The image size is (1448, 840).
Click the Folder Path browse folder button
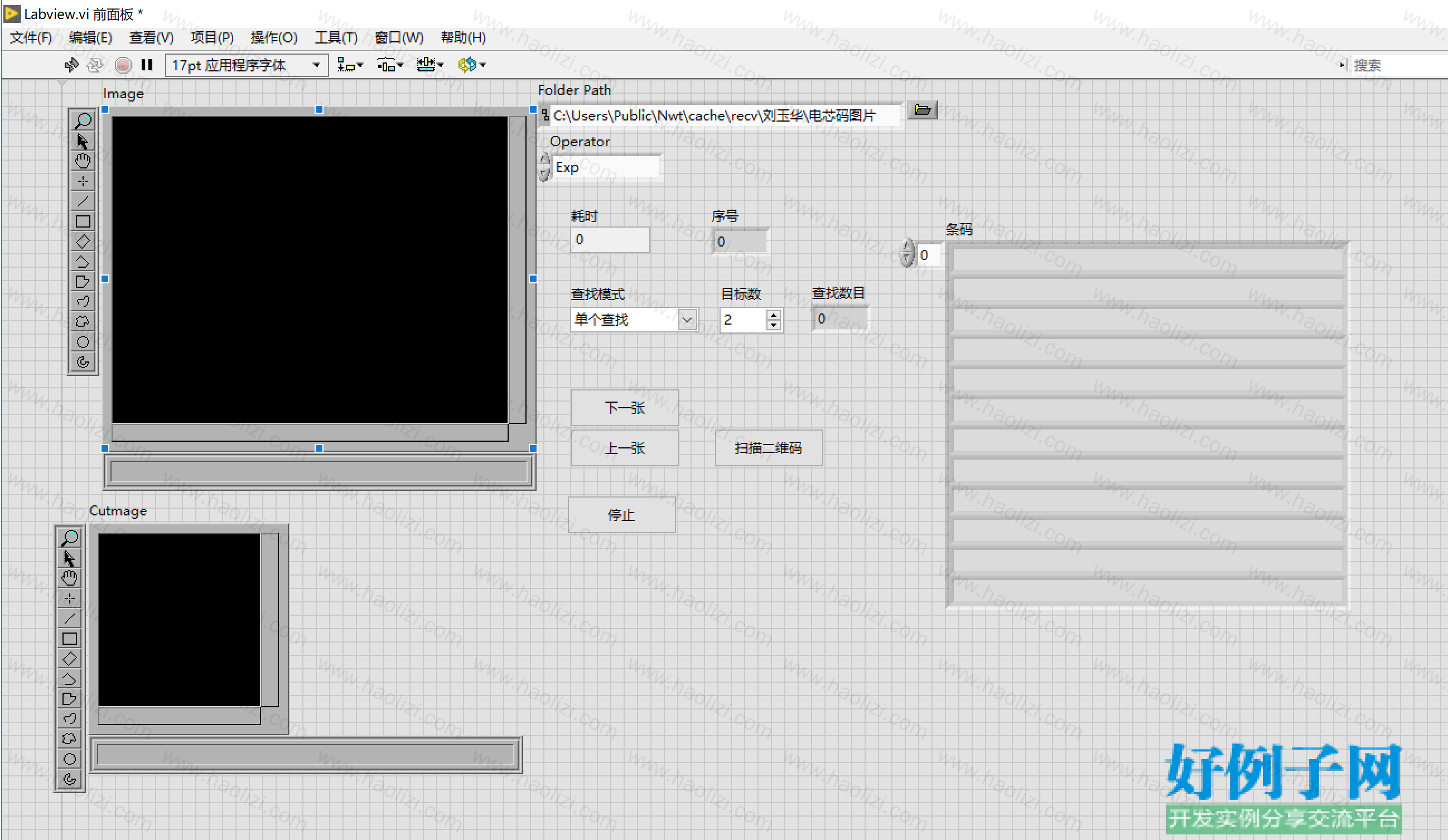[x=923, y=109]
